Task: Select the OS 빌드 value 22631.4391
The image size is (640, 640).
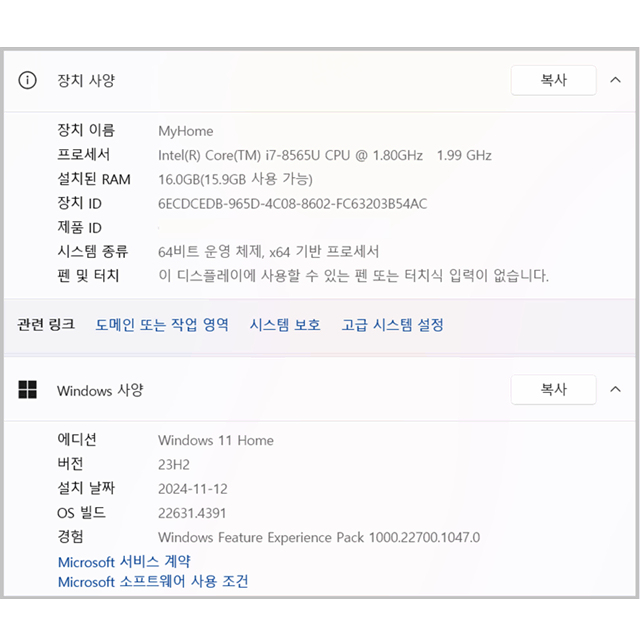Action: pos(192,513)
